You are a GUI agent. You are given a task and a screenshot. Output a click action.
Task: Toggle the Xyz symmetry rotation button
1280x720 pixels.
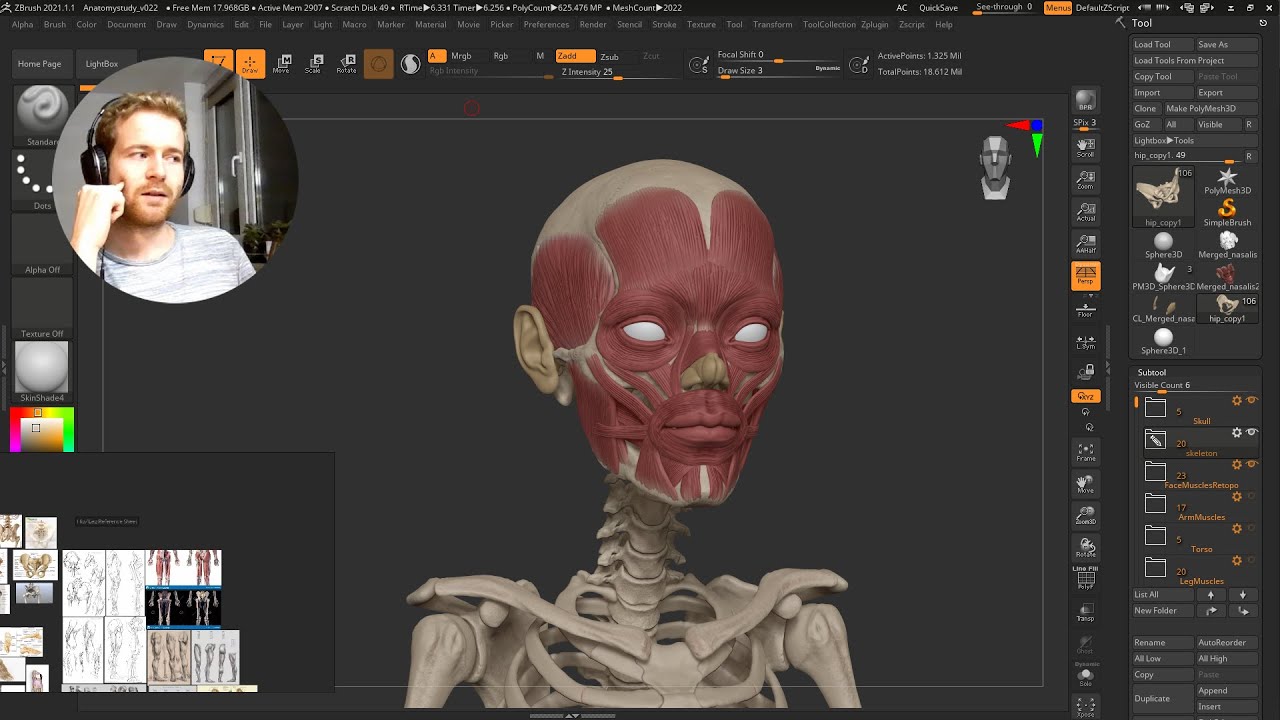click(x=1085, y=396)
